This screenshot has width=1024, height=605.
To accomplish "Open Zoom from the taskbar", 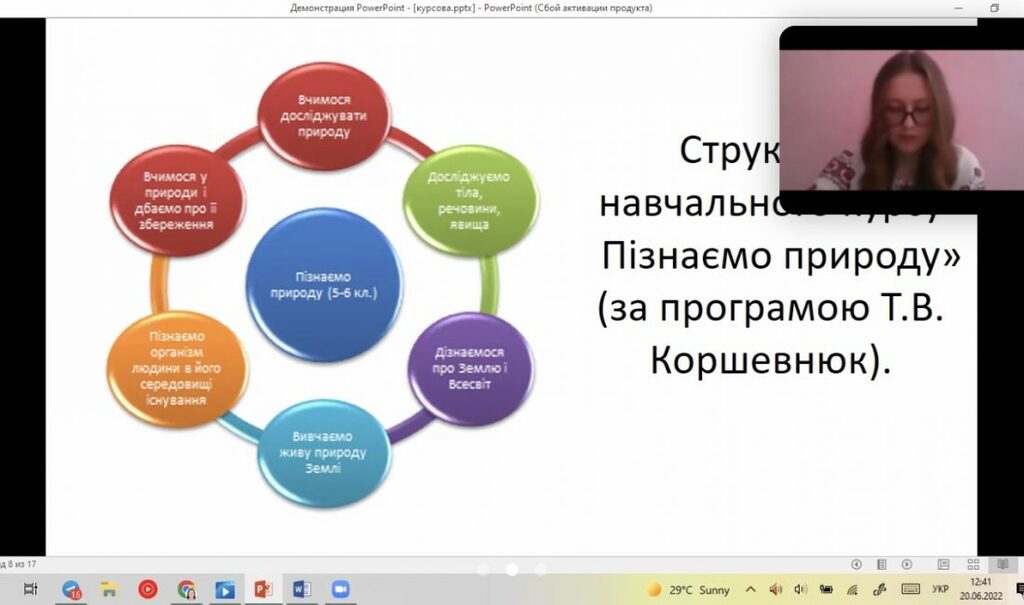I will (339, 589).
